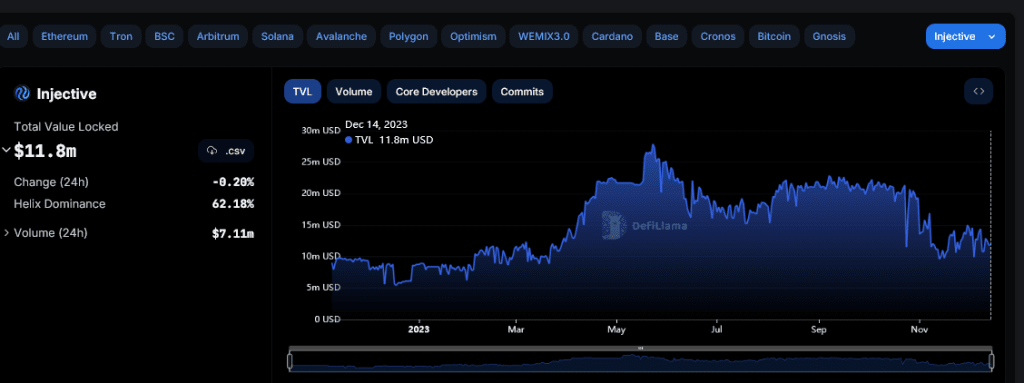Filter by BSC chain
The image size is (1024, 383).
click(x=165, y=37)
